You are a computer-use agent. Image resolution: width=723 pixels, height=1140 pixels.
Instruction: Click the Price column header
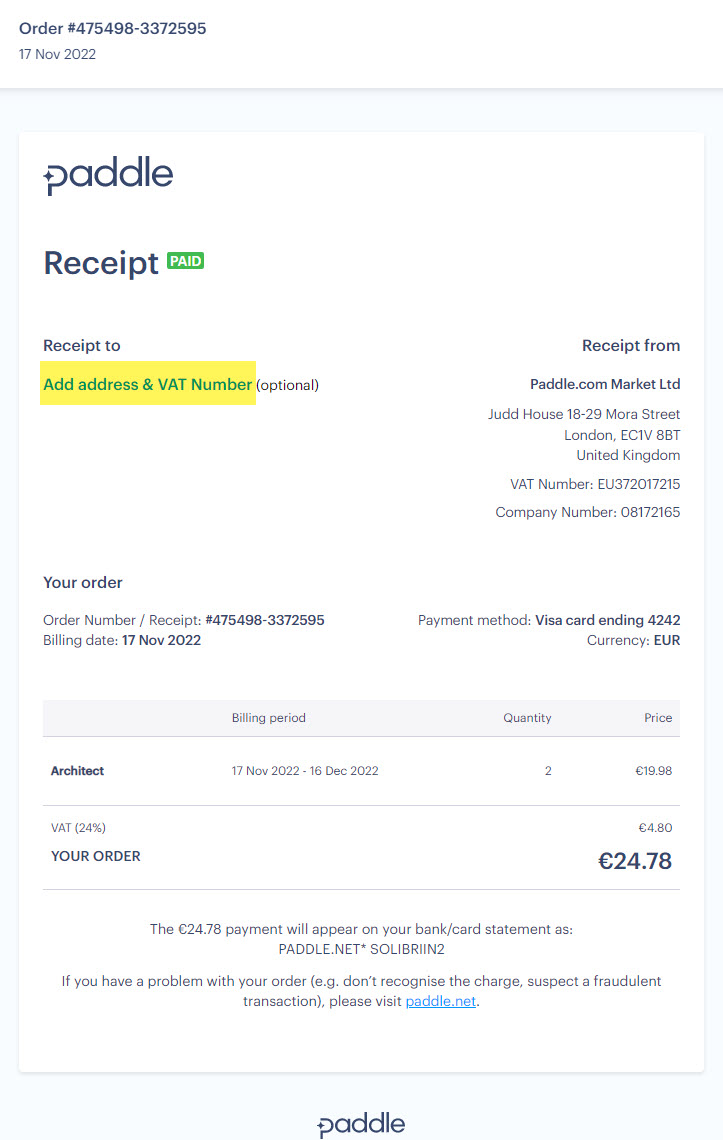(x=658, y=718)
